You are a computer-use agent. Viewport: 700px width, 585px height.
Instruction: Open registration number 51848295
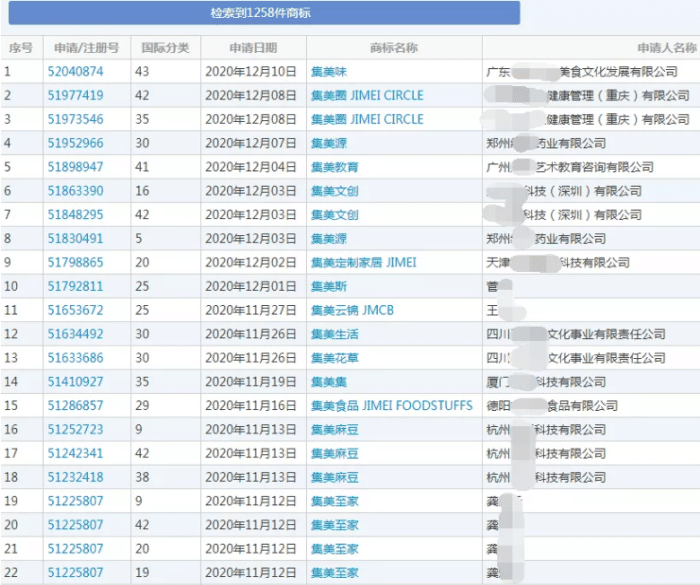(x=75, y=214)
